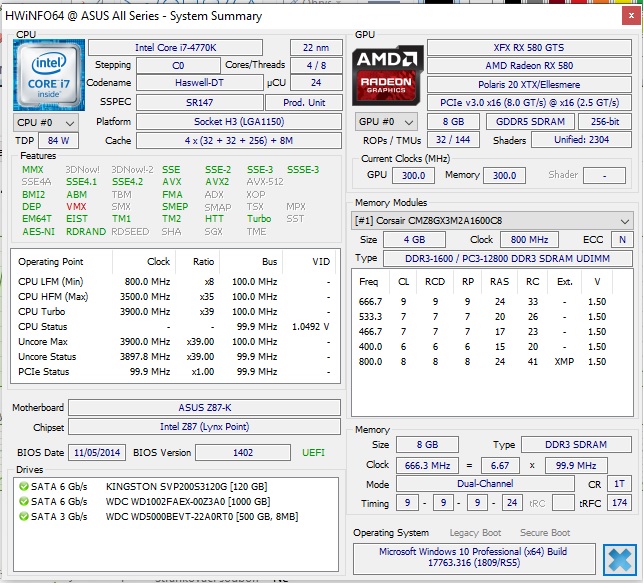Click the Unified: 2304 shaders value
This screenshot has height=585, width=644.
[582, 140]
